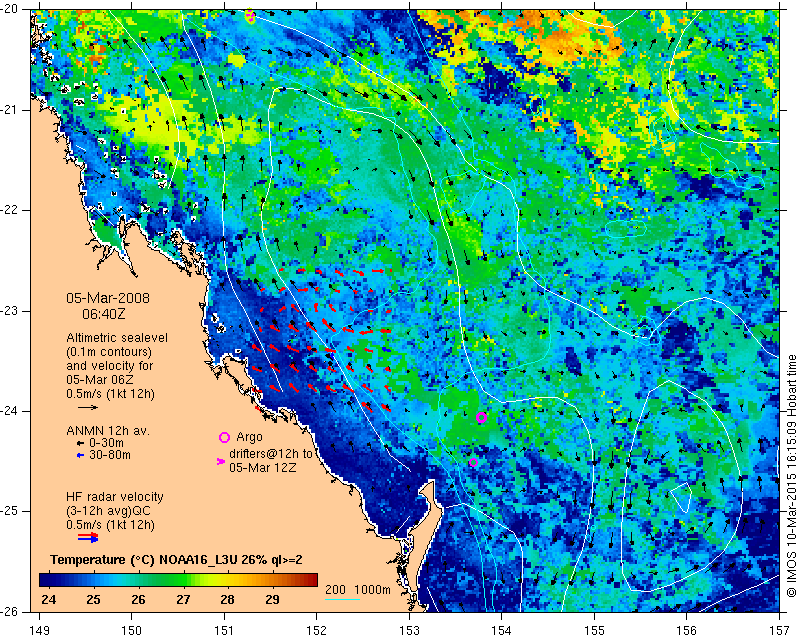Image resolution: width=800 pixels, height=640 pixels.
Task: Click the latitude axis label -20
Action: pyautogui.click(x=10, y=10)
